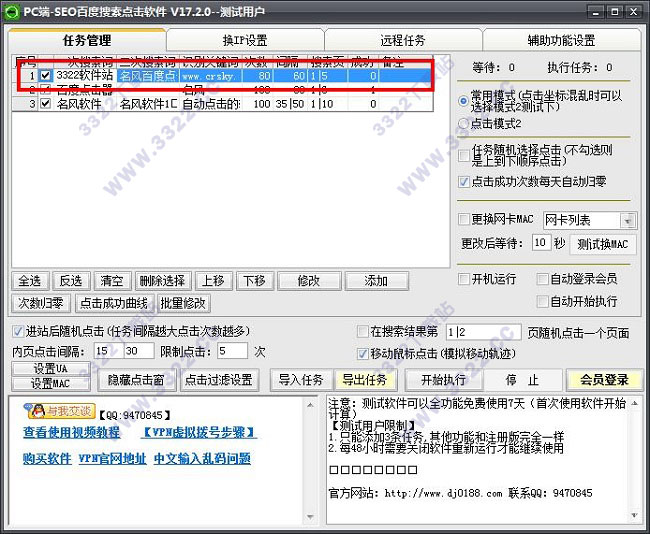650x534 pixels.
Task: Click 测试换MAC button
Action: 603,245
